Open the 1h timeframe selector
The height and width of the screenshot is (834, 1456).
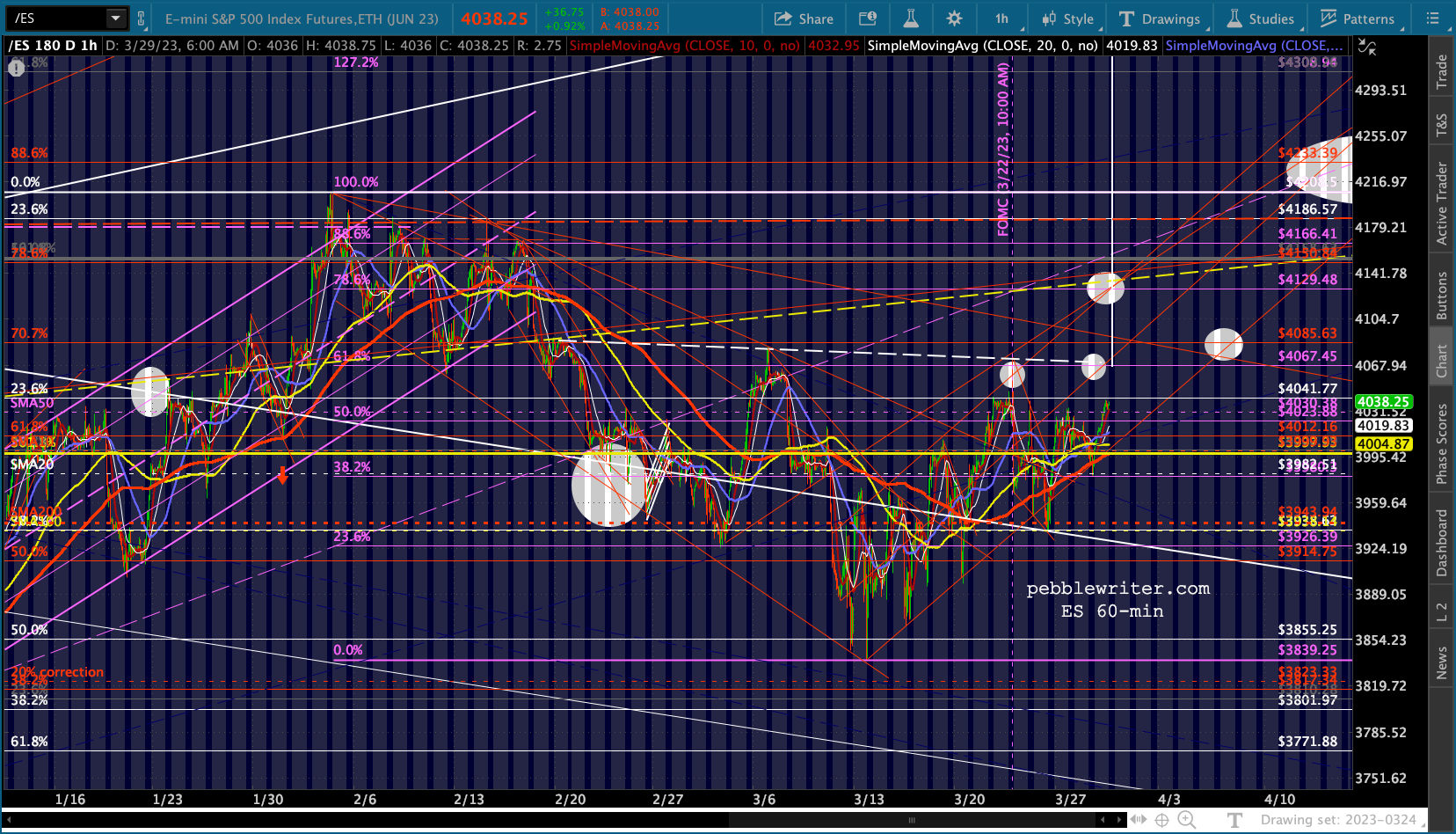[1001, 18]
